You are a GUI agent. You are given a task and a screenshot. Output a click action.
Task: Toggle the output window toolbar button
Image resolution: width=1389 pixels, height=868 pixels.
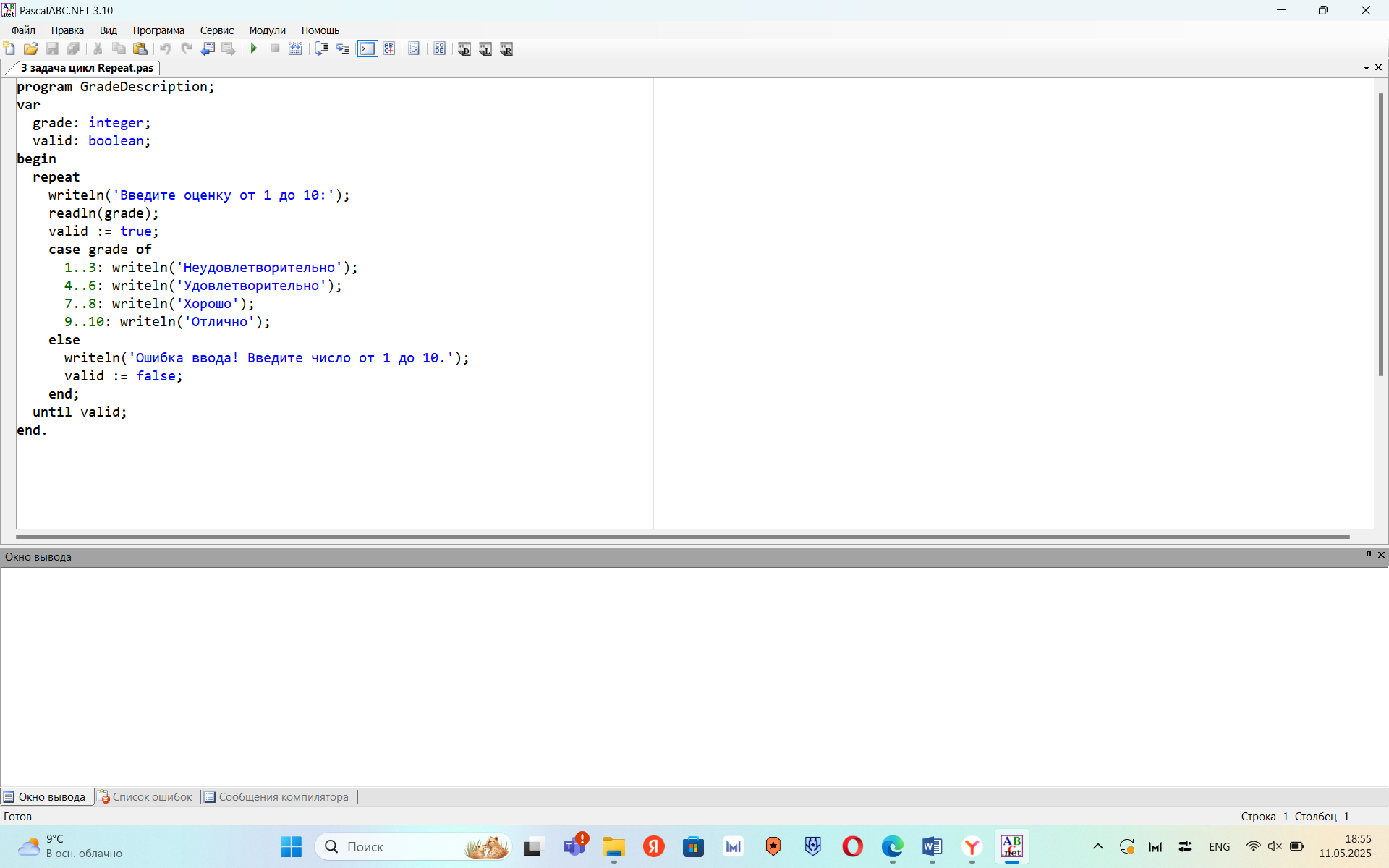pos(368,48)
